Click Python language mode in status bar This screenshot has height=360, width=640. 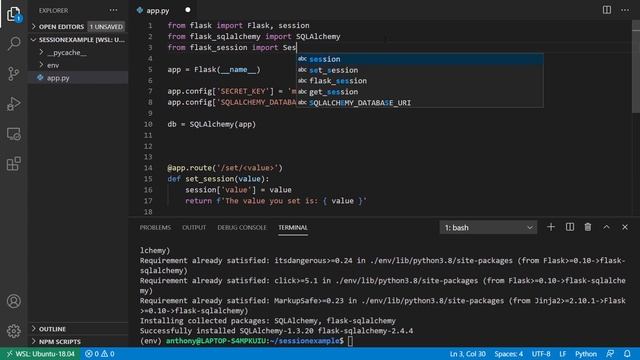586,354
